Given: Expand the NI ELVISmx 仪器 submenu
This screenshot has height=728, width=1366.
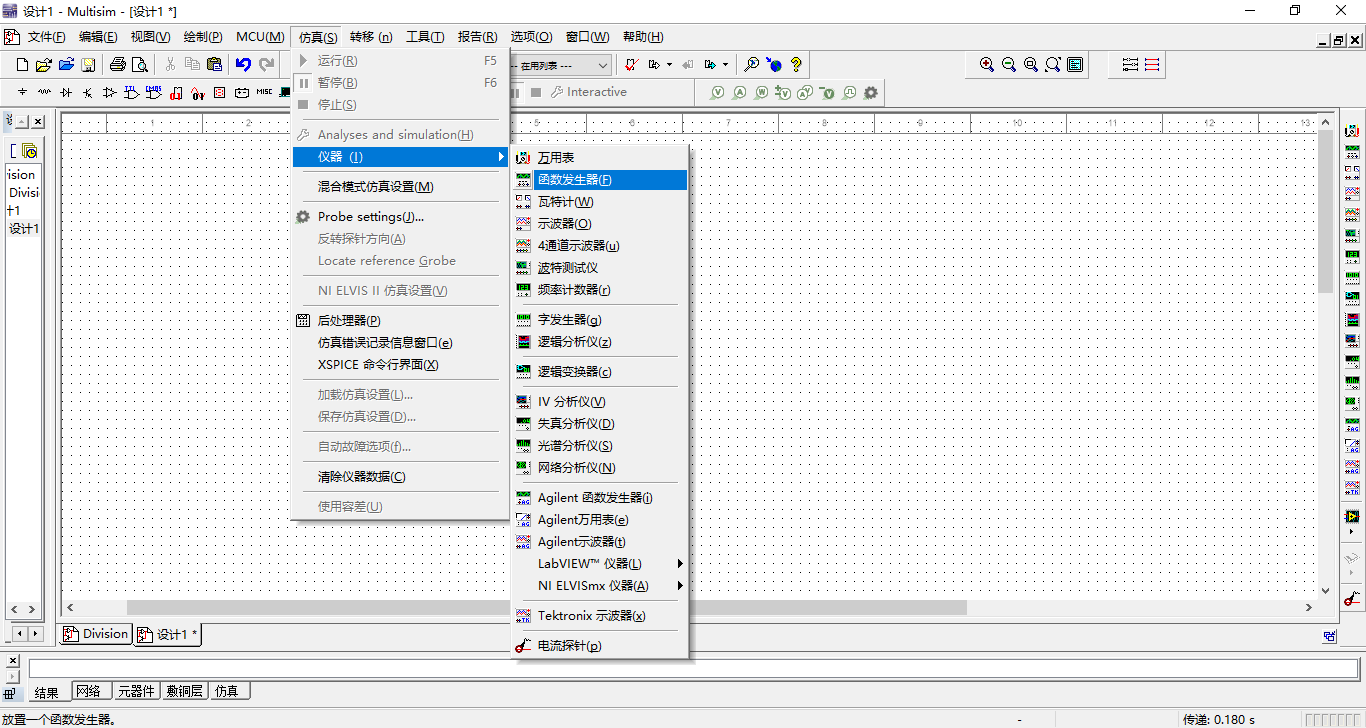Looking at the screenshot, I should [599, 586].
